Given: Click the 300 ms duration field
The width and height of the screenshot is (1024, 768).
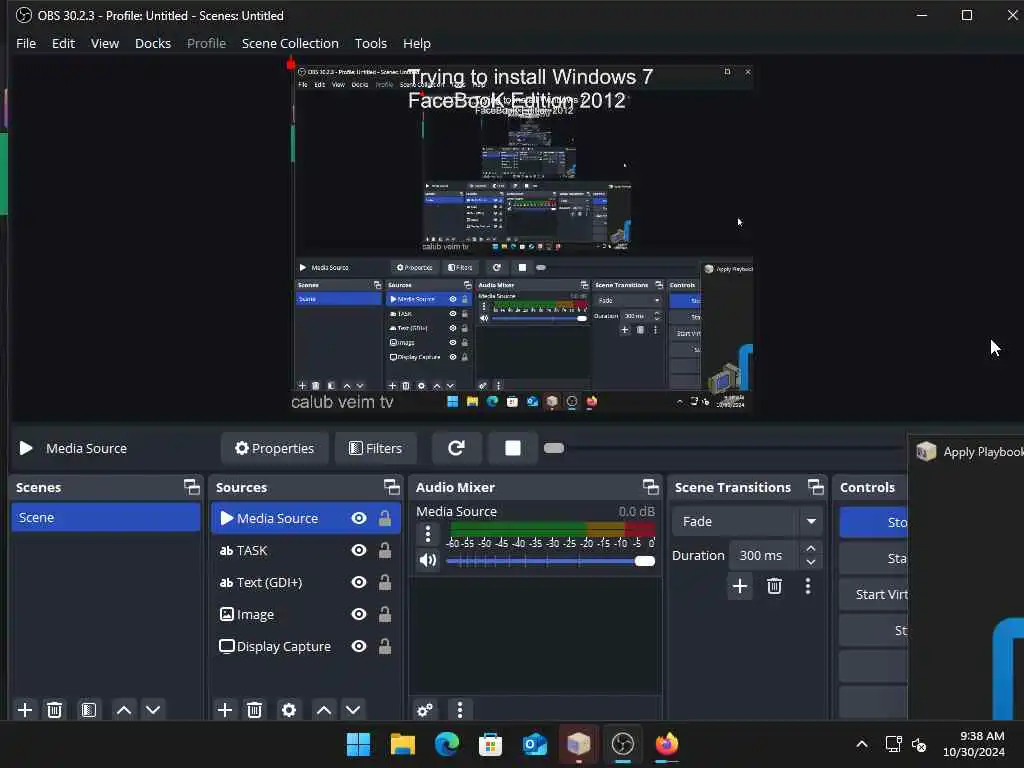Looking at the screenshot, I should (764, 555).
